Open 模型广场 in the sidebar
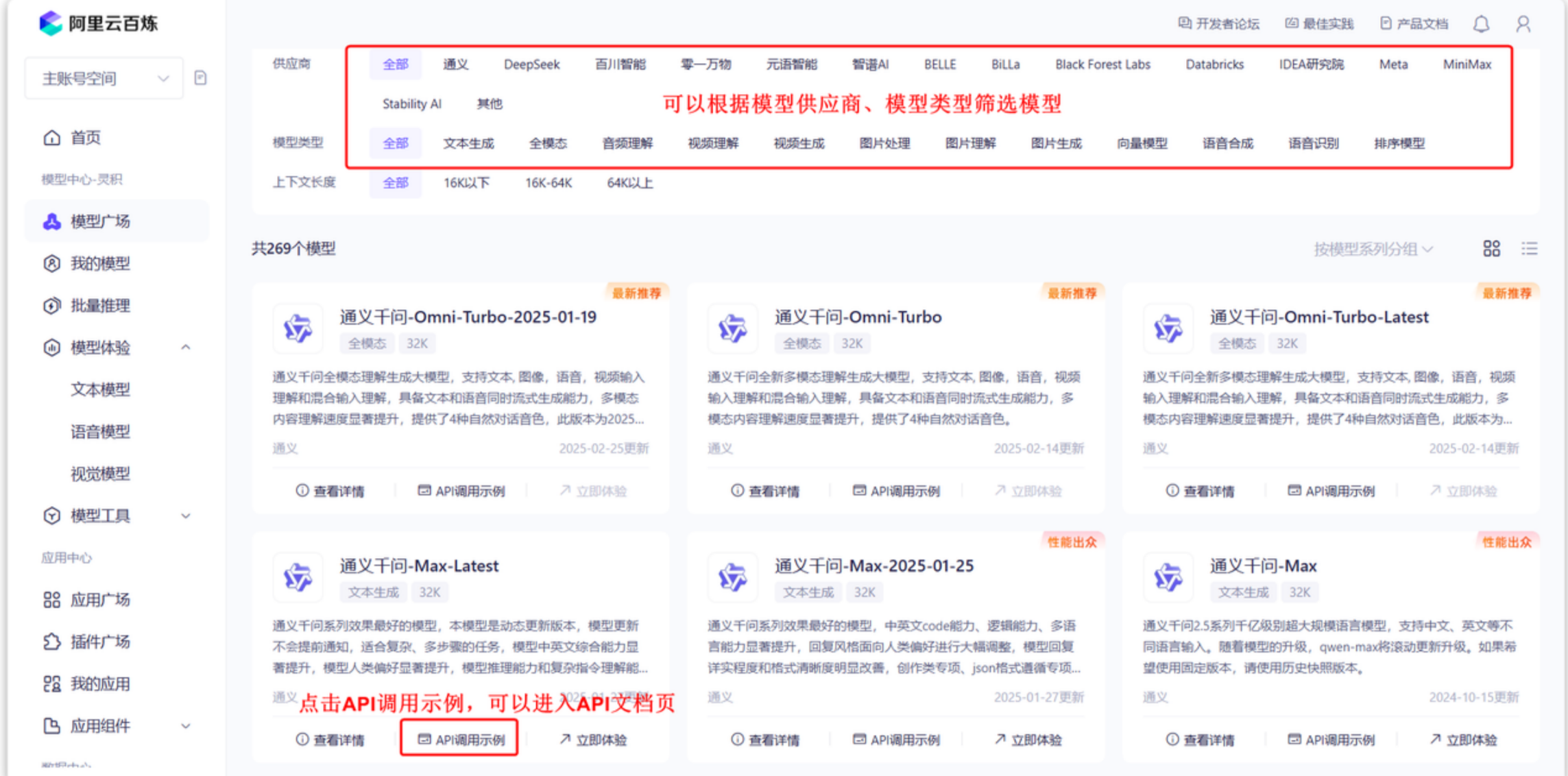Viewport: 1568px width, 776px height. click(x=117, y=221)
